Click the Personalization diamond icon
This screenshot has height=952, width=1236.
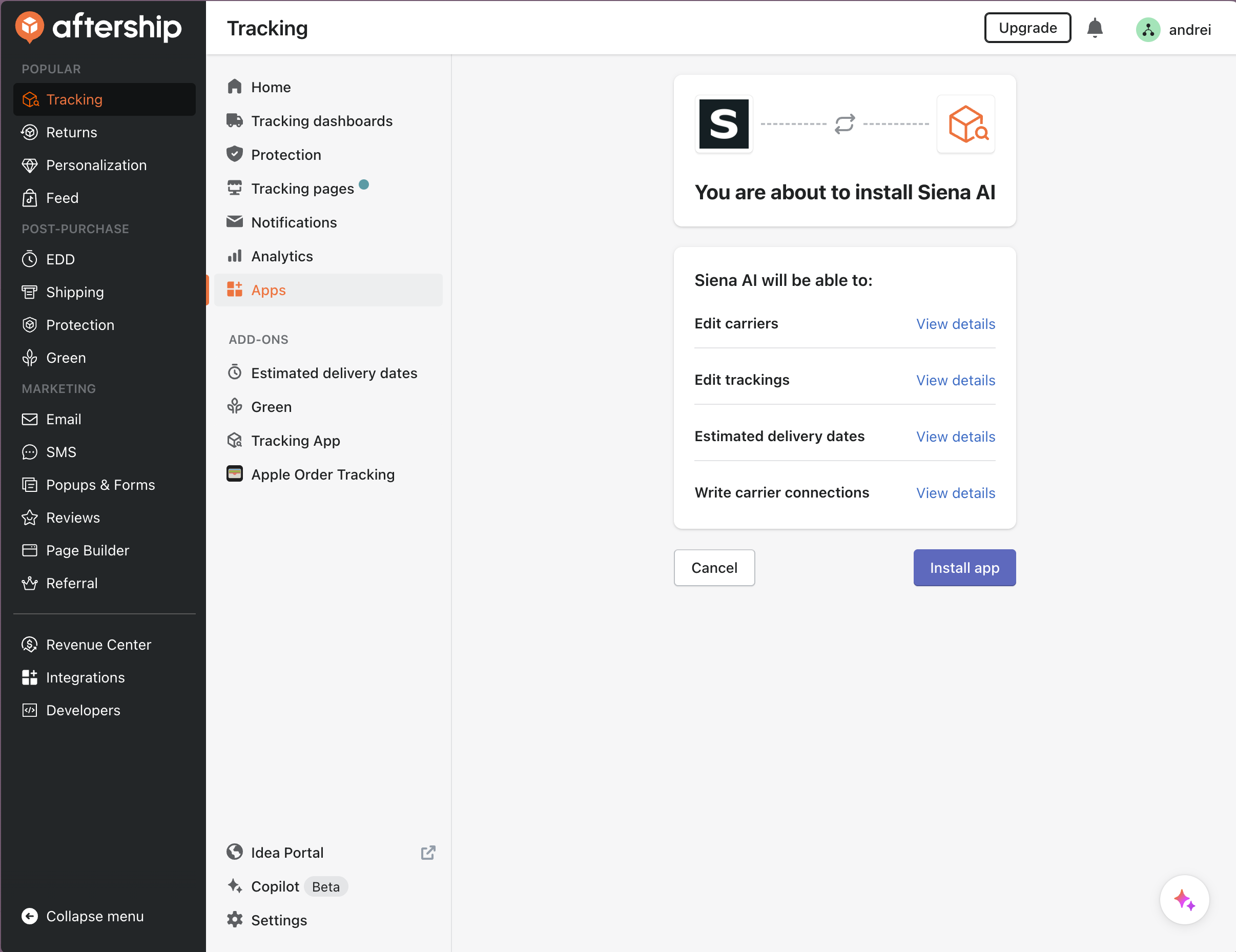click(29, 164)
